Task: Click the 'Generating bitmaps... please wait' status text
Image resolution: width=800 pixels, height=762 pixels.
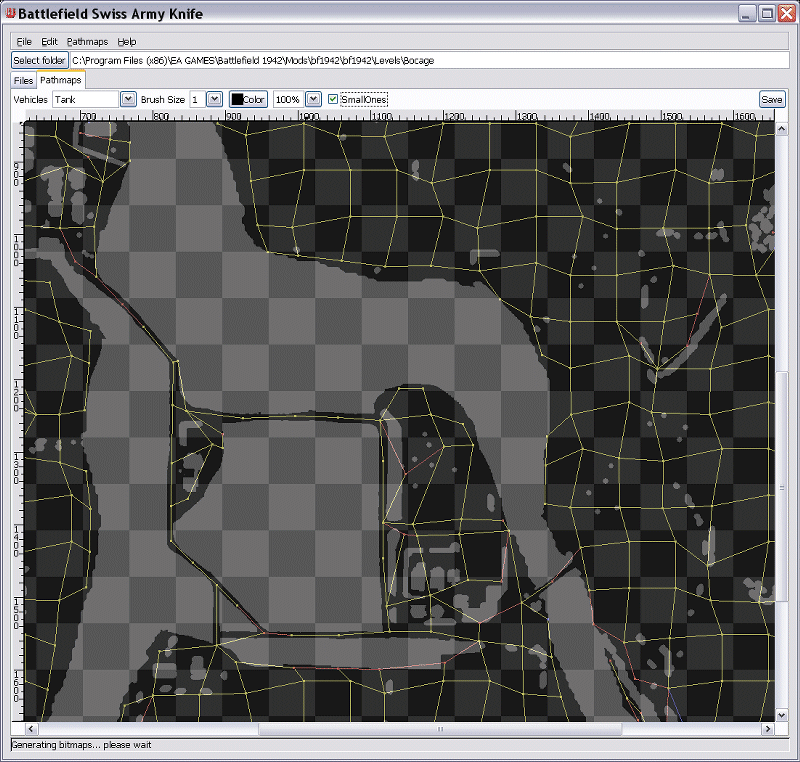Action: pyautogui.click(x=82, y=745)
